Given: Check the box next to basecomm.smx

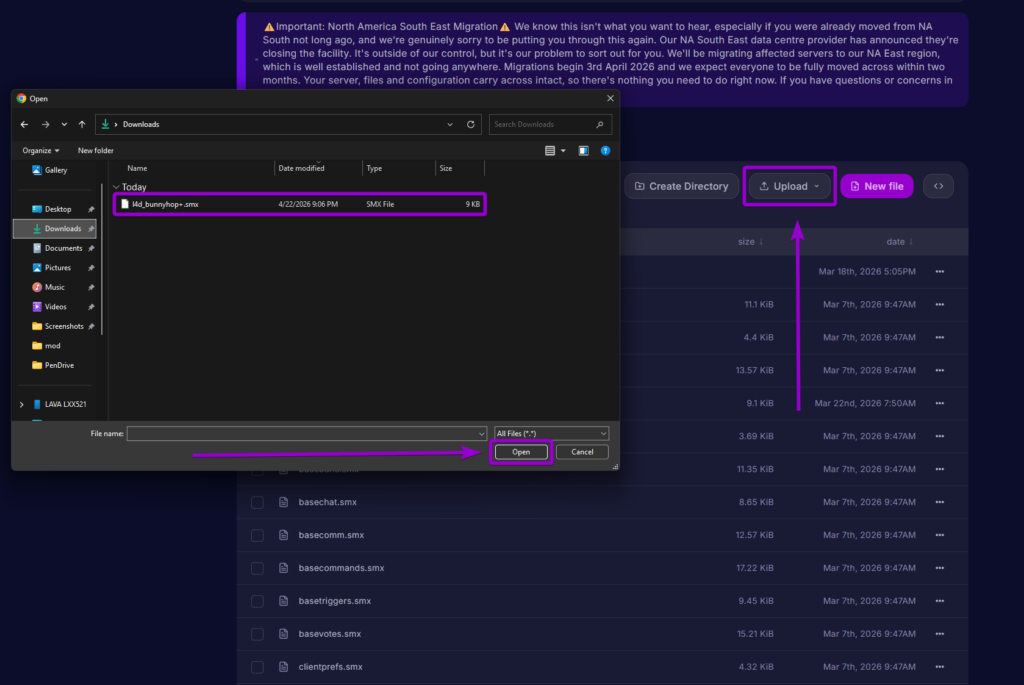Looking at the screenshot, I should click(257, 535).
